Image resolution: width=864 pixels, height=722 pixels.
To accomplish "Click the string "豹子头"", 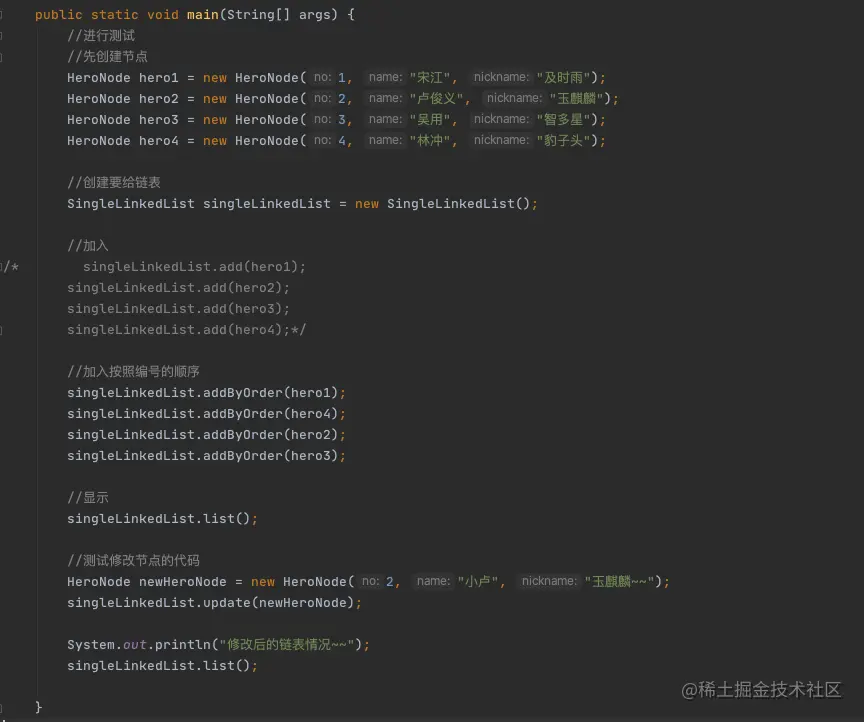I will (x=564, y=141).
